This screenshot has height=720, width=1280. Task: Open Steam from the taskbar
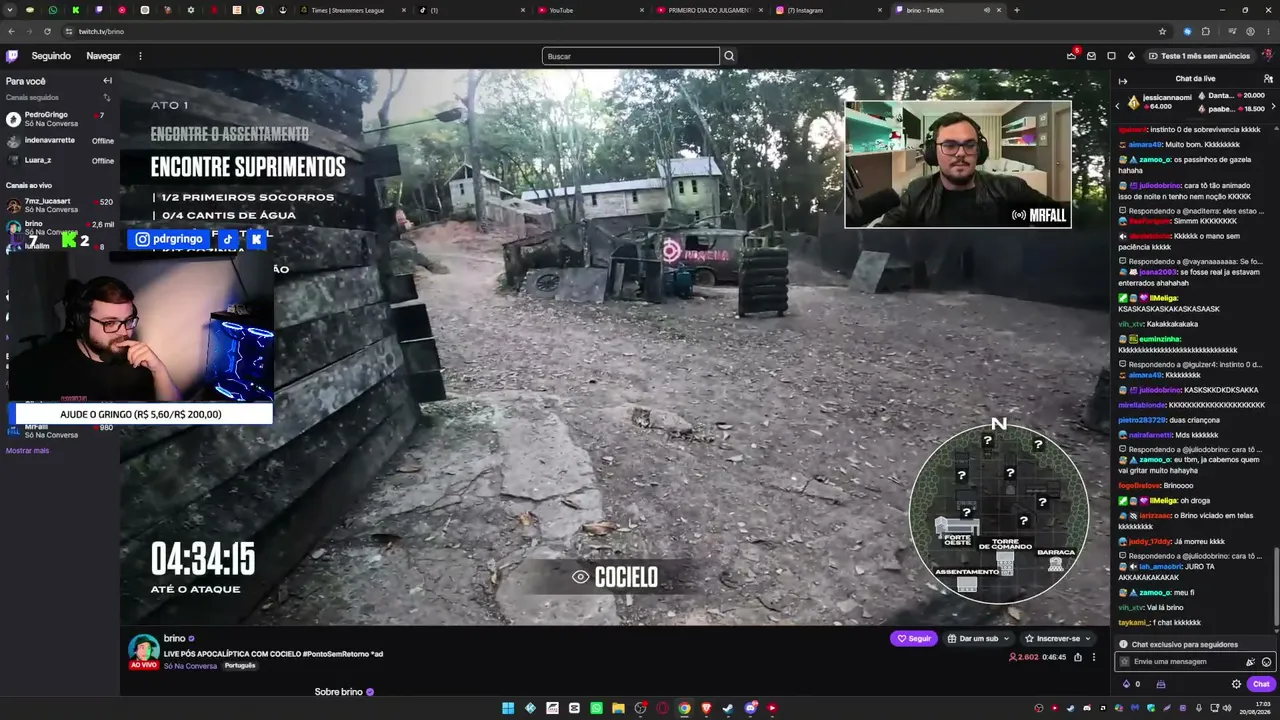[x=728, y=708]
